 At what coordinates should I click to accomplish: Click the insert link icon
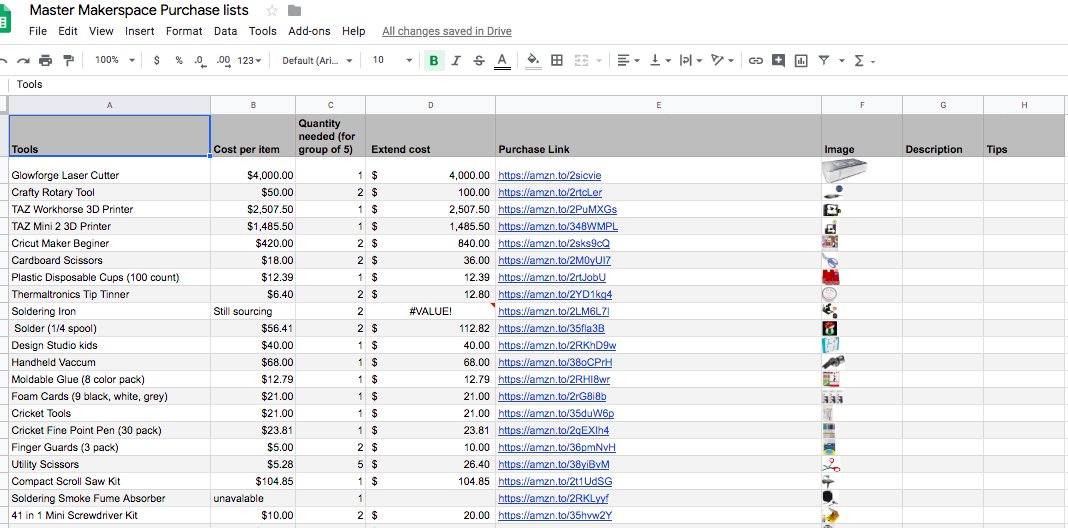(755, 61)
